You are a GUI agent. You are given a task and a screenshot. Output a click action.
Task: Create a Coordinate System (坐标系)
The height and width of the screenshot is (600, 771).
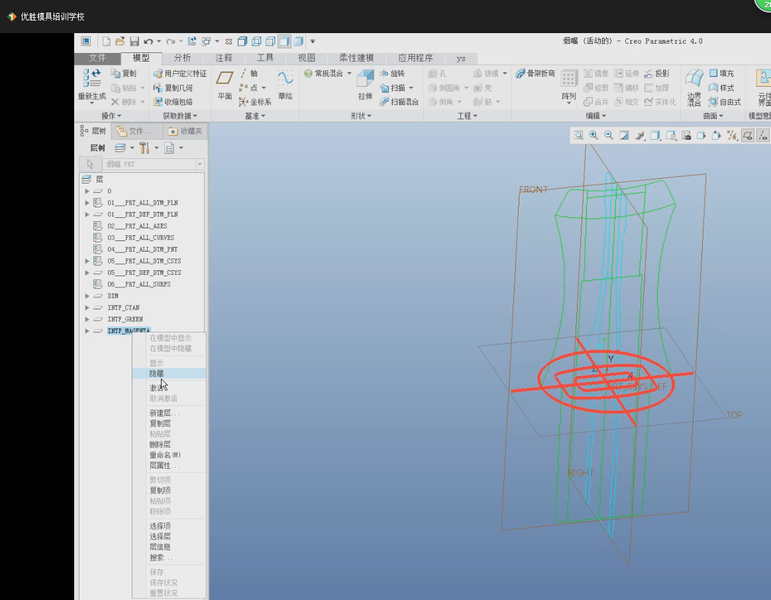[x=255, y=102]
